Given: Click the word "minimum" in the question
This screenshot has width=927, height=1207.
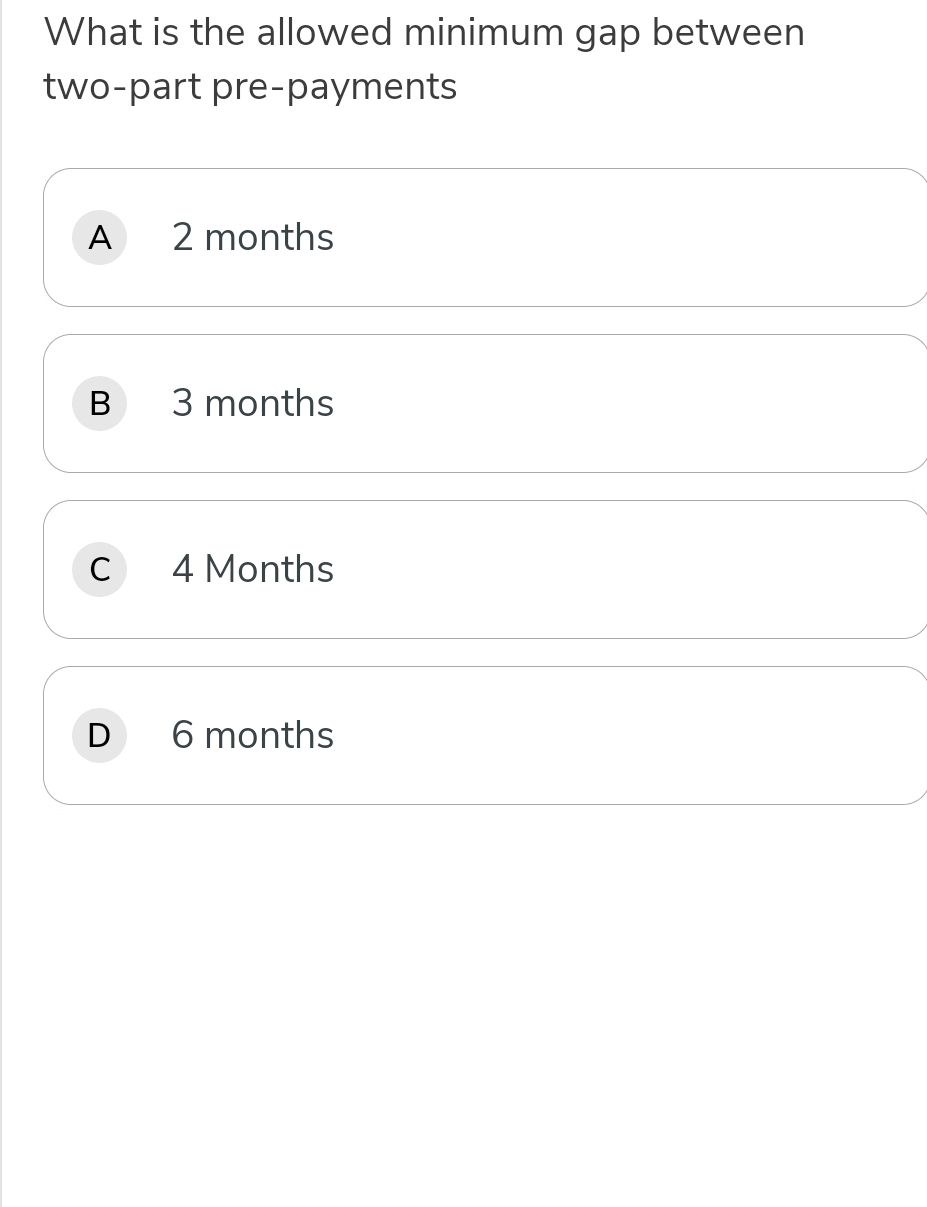Looking at the screenshot, I should point(483,33).
